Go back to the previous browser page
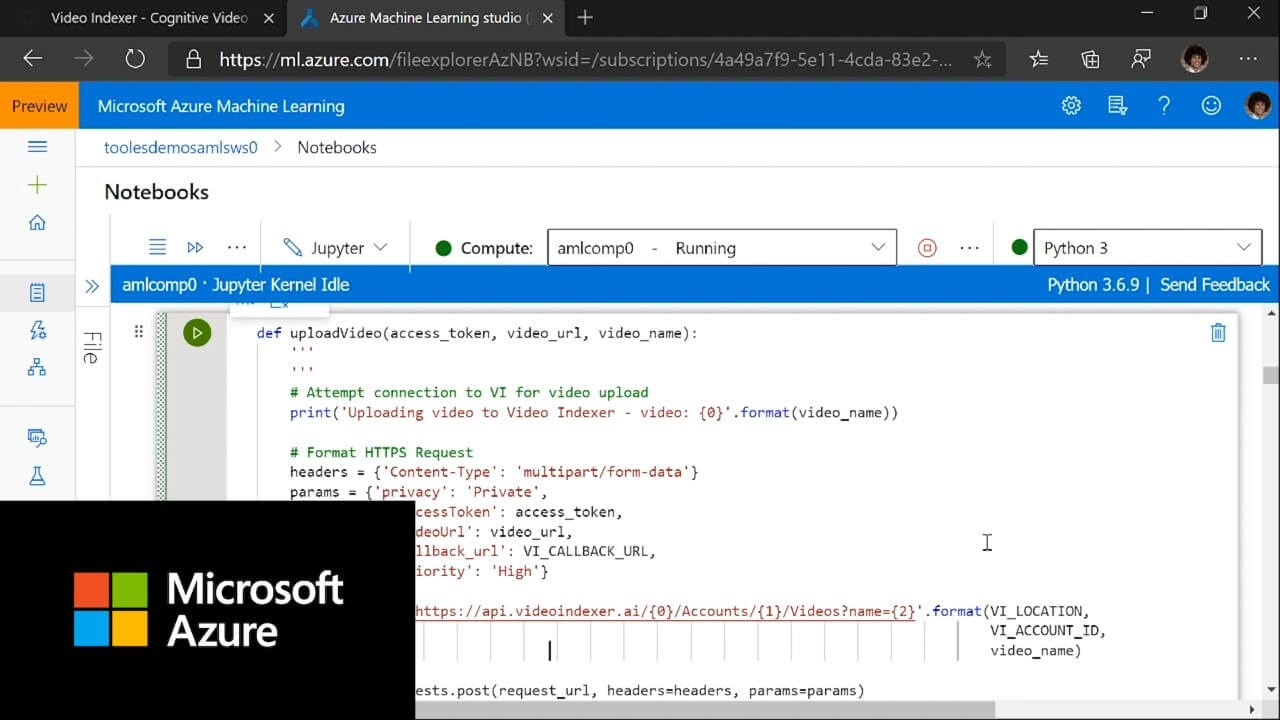The image size is (1280, 720). pyautogui.click(x=33, y=59)
